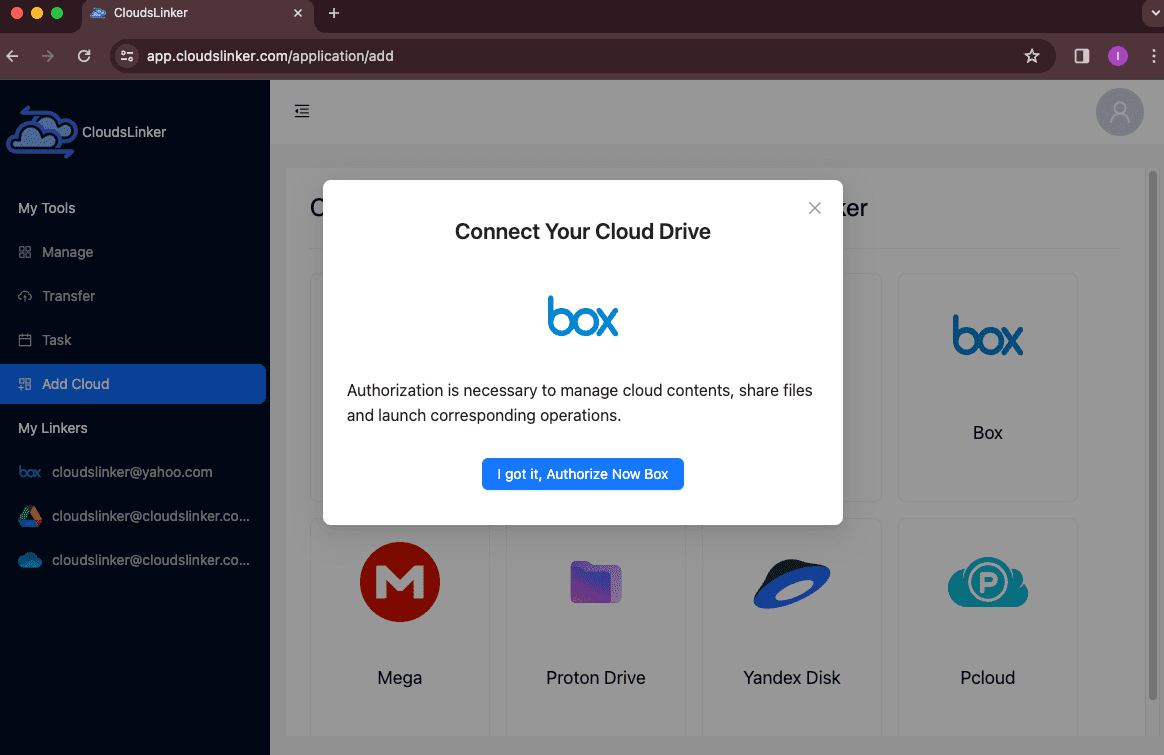1164x755 pixels.
Task: Click the page vertical scrollbar
Action: click(1152, 436)
